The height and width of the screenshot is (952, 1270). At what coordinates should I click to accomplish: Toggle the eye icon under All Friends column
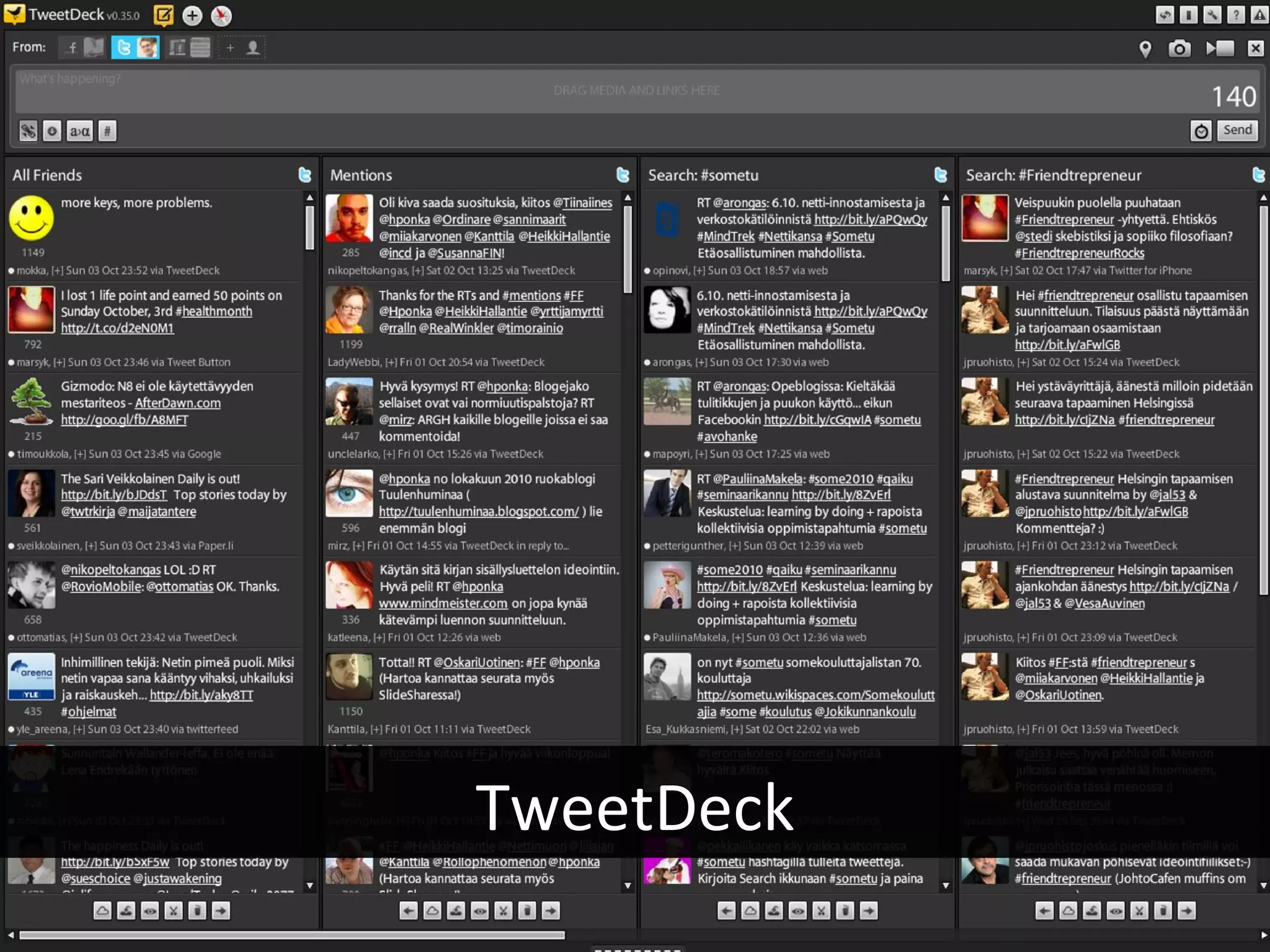click(150, 910)
